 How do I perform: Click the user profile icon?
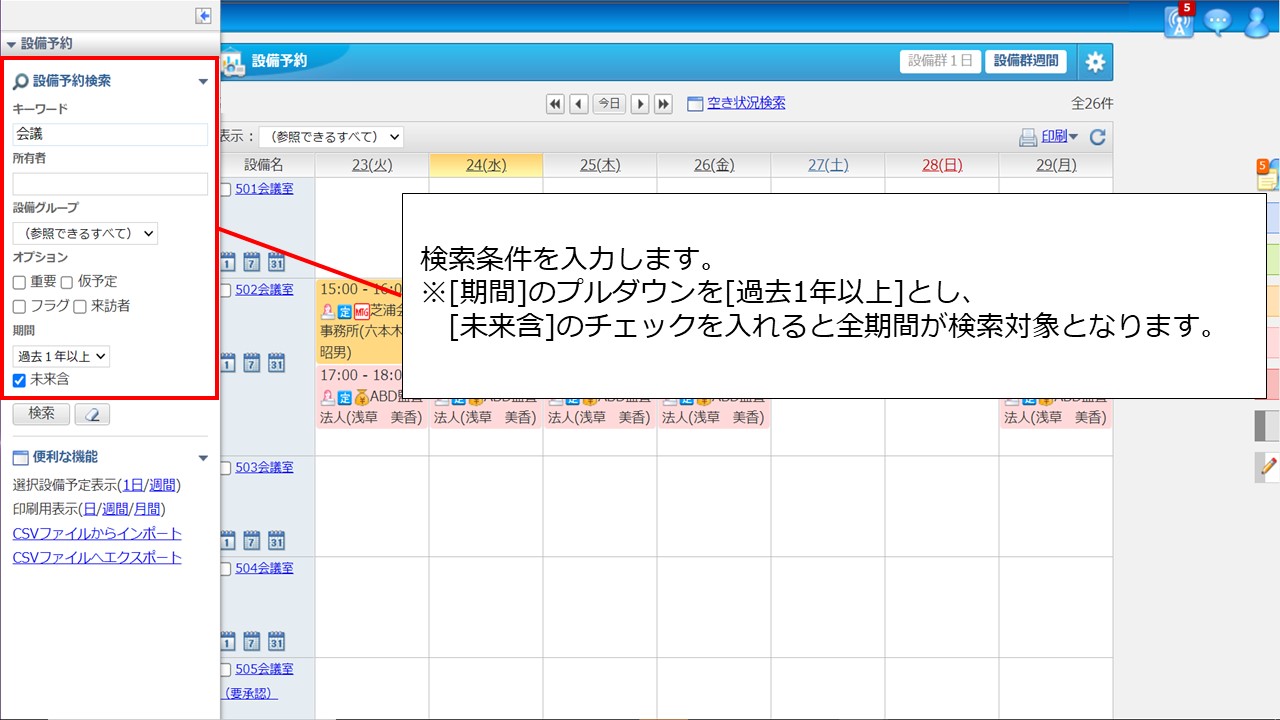click(1256, 22)
